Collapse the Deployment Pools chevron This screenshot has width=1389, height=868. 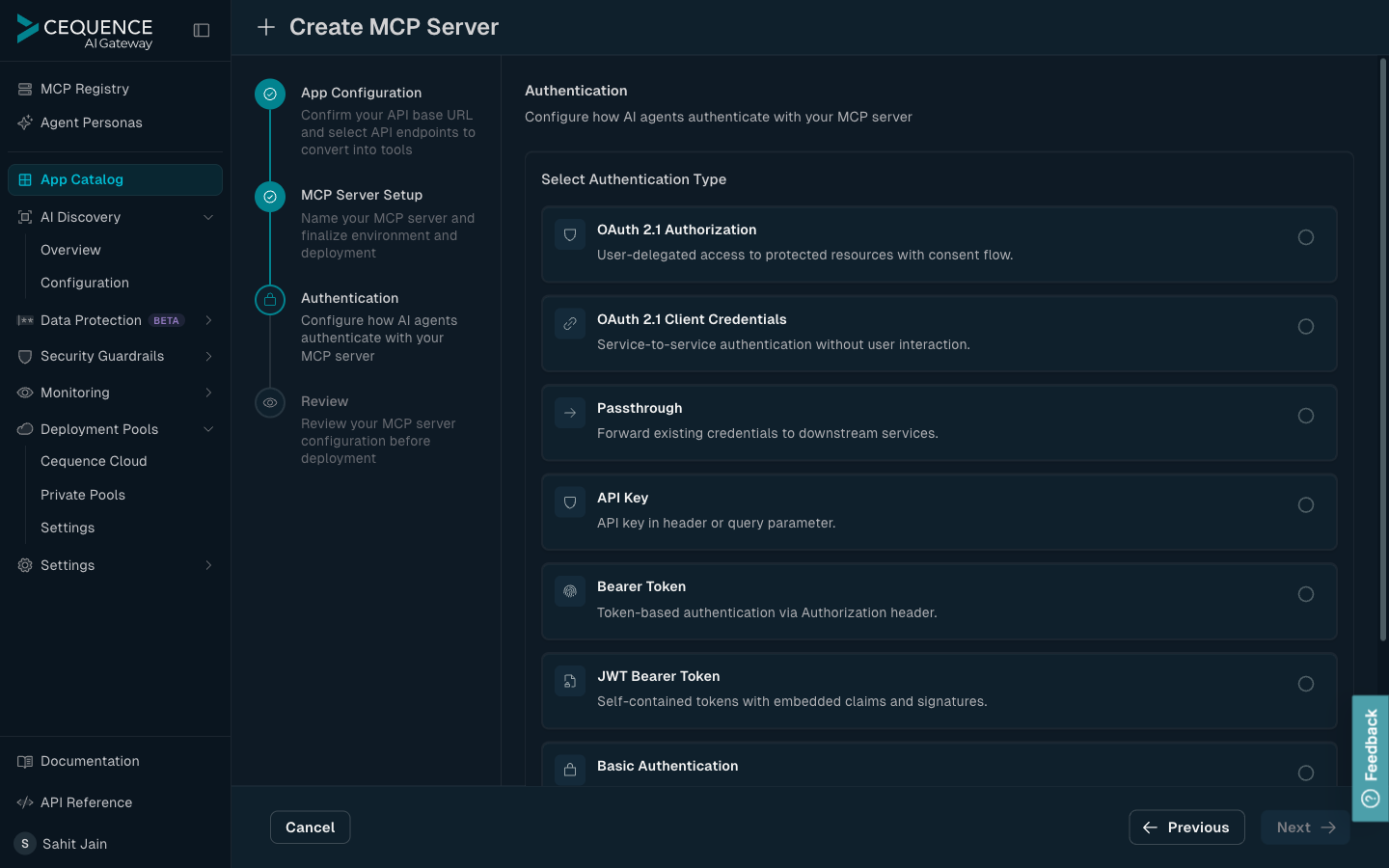pyautogui.click(x=208, y=429)
